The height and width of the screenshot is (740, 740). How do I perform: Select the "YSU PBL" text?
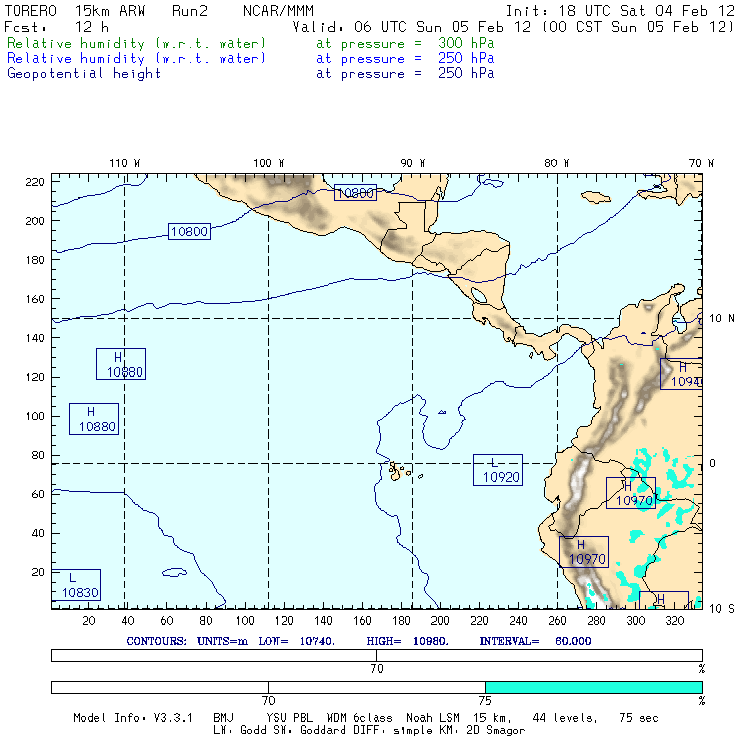point(289,718)
